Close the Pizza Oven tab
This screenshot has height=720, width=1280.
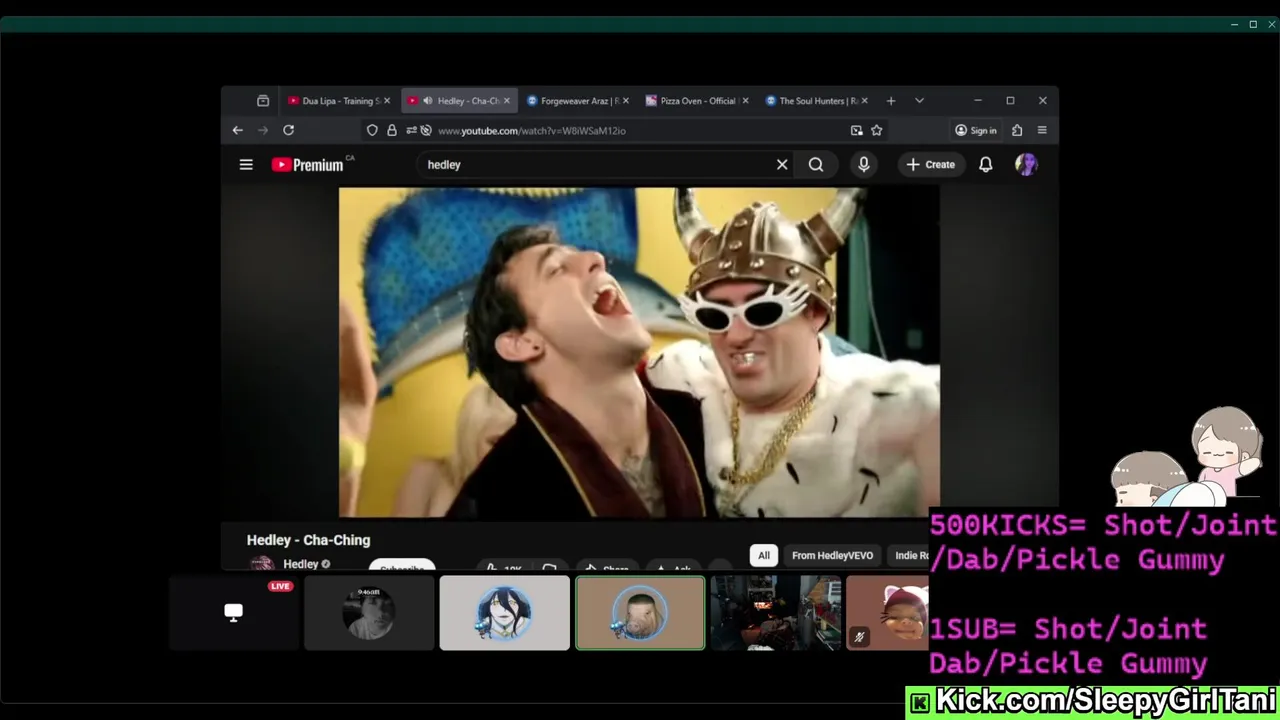(x=745, y=101)
